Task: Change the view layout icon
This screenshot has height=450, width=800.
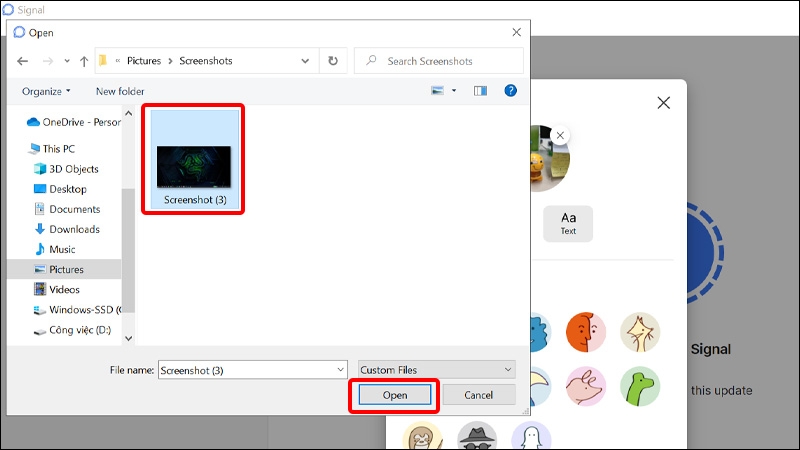Action: pyautogui.click(x=437, y=91)
